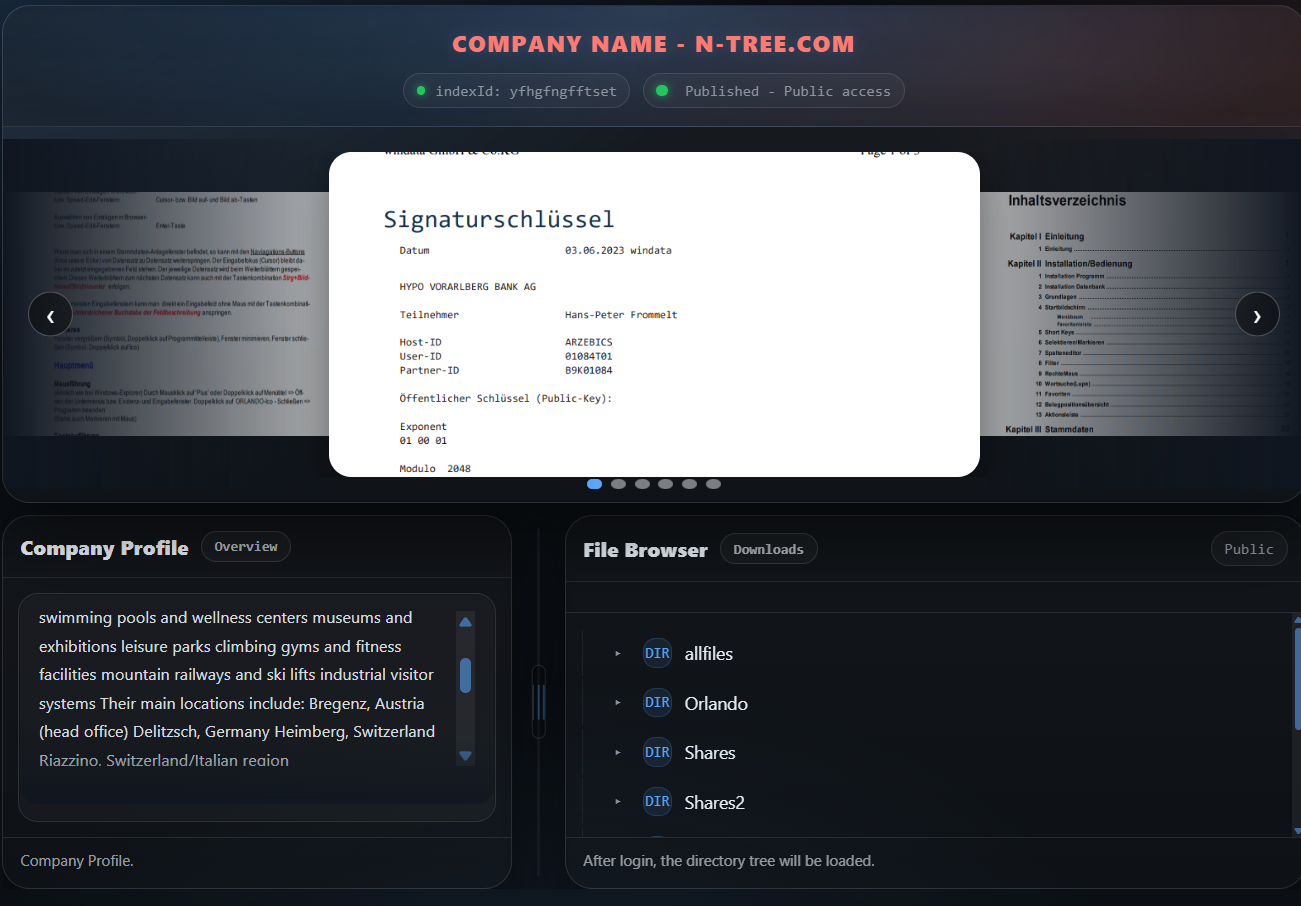Viewport: 1301px width, 906px height.
Task: Click the 'After login' directory tree notice
Action: click(x=729, y=860)
